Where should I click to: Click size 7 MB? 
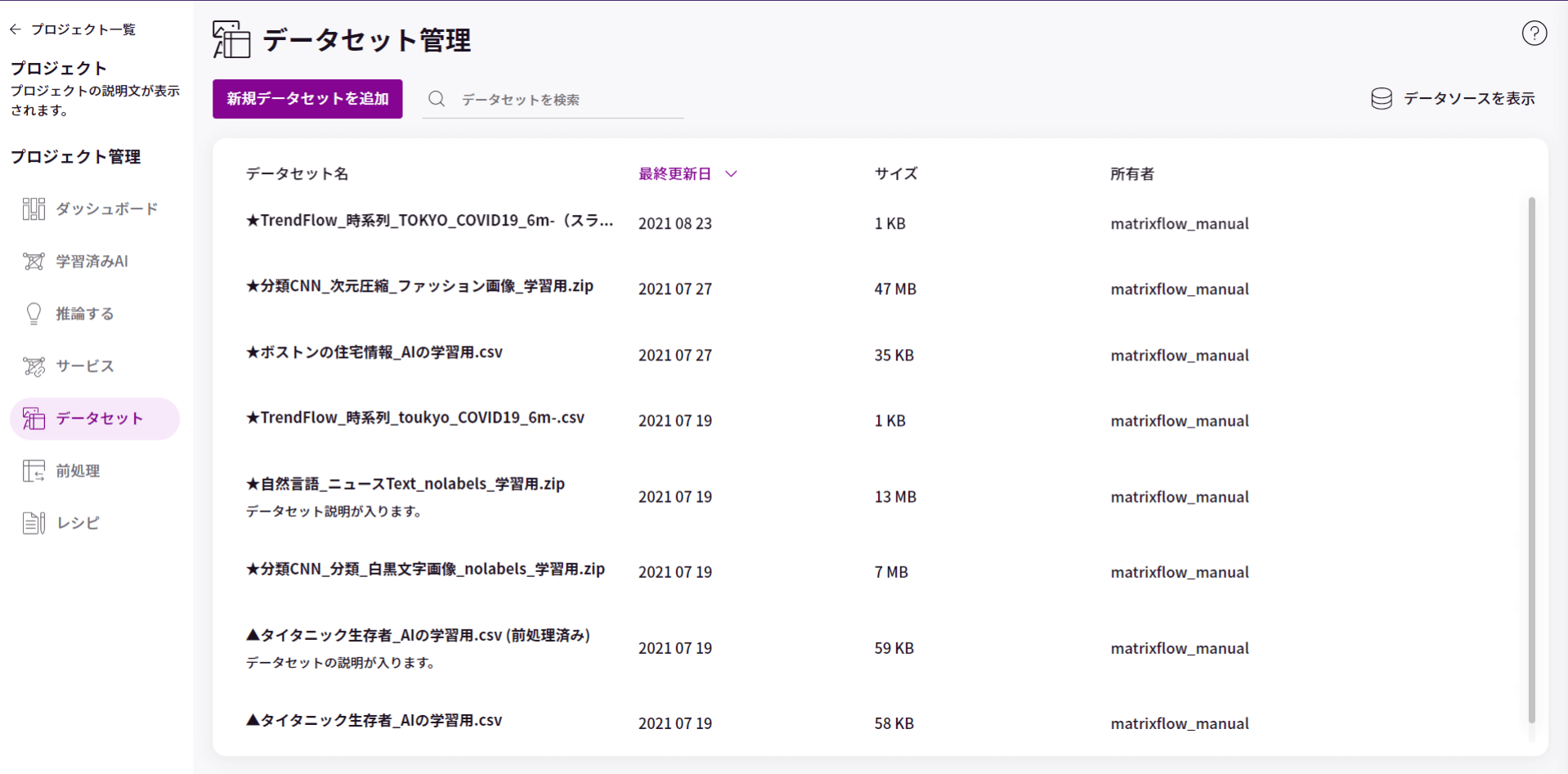(891, 572)
